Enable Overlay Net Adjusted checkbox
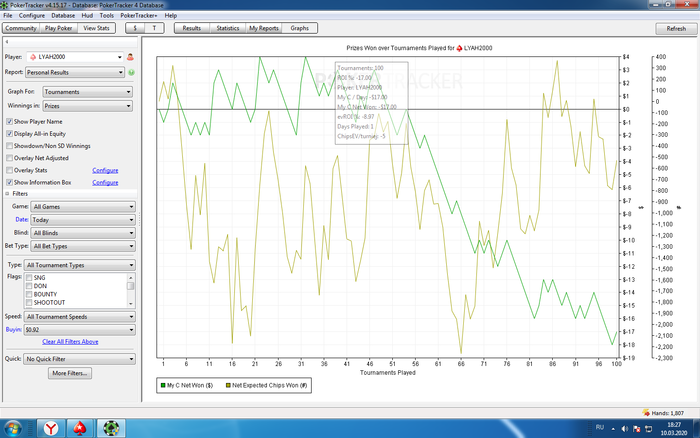700x438 pixels. [x=9, y=158]
